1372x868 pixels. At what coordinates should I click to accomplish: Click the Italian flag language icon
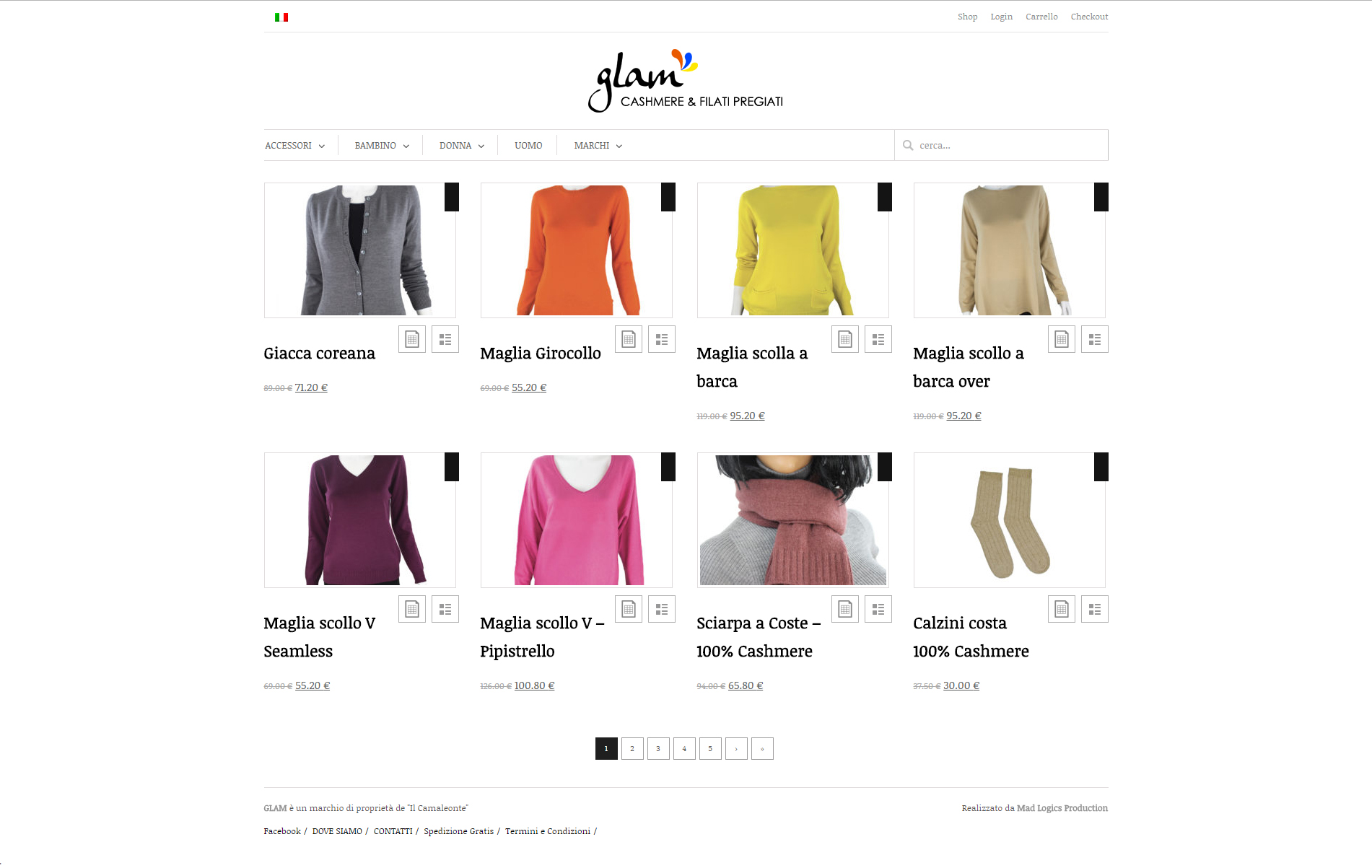pyautogui.click(x=281, y=17)
